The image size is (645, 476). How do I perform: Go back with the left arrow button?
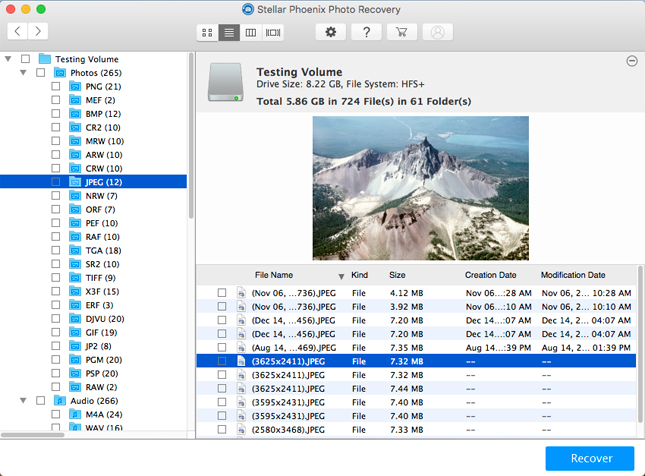coord(17,31)
